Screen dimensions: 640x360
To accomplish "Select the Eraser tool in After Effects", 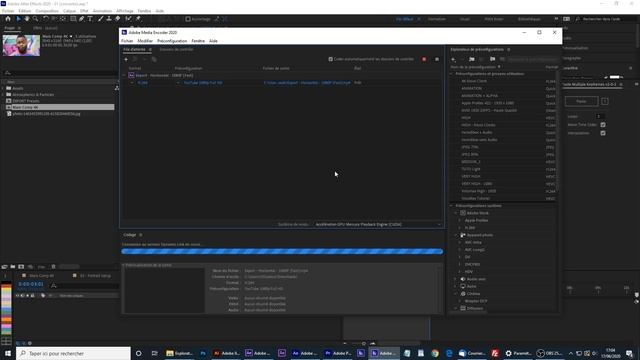I will click(x=118, y=19).
